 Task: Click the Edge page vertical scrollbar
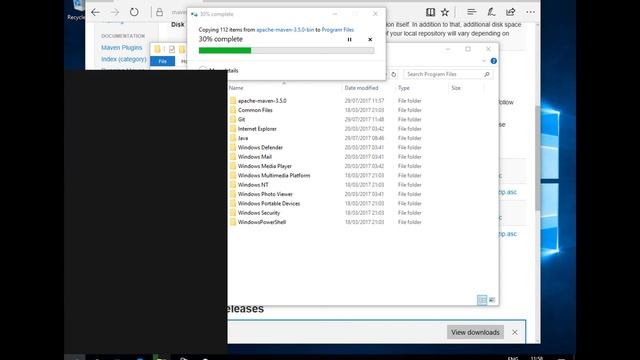tap(538, 158)
